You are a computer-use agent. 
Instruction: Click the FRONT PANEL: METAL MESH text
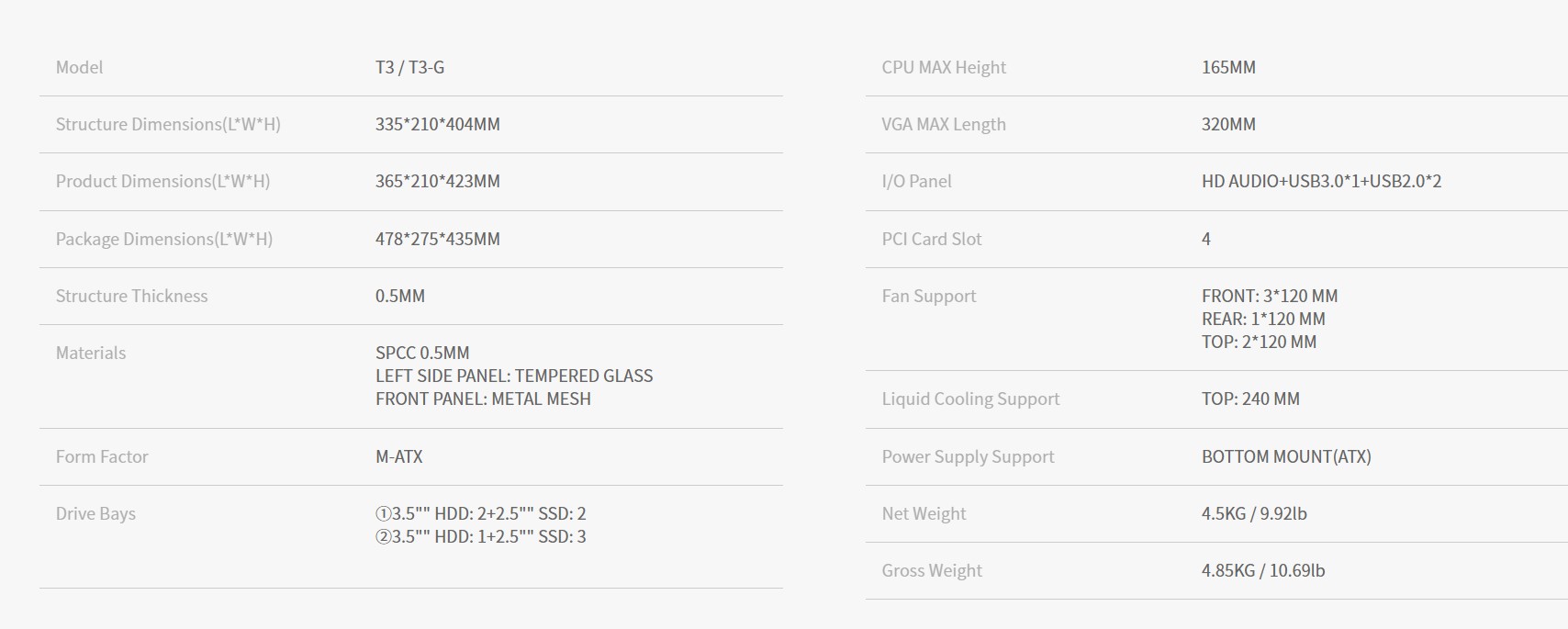[x=483, y=399]
